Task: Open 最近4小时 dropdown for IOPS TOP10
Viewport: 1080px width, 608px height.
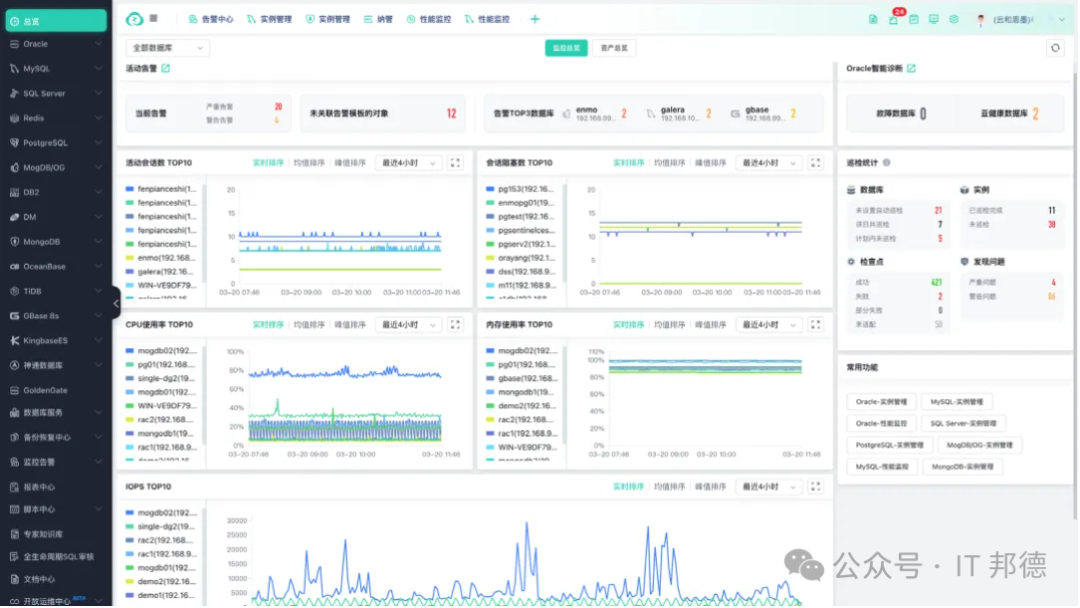Action: click(769, 487)
